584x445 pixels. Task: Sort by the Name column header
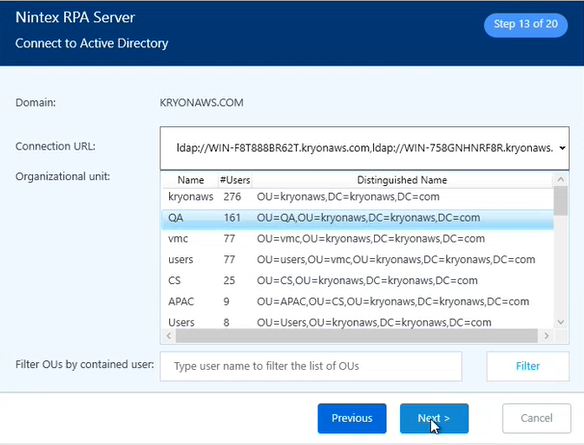190,180
